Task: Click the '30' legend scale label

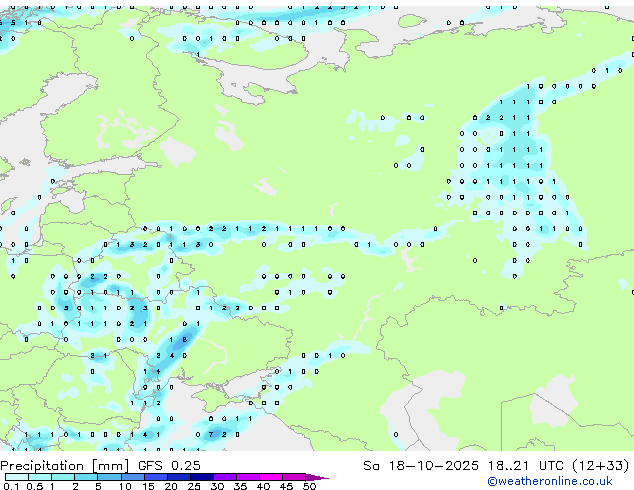Action: [x=217, y=486]
